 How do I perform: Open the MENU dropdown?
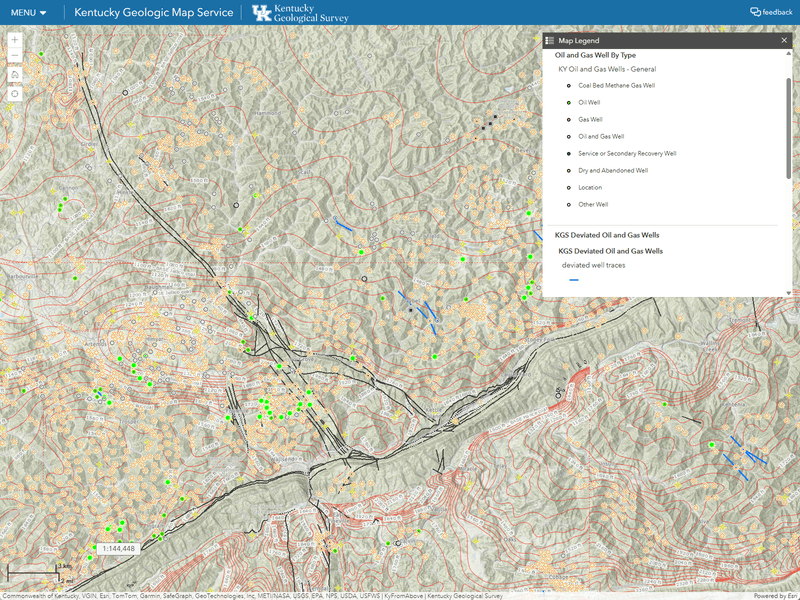tap(27, 12)
